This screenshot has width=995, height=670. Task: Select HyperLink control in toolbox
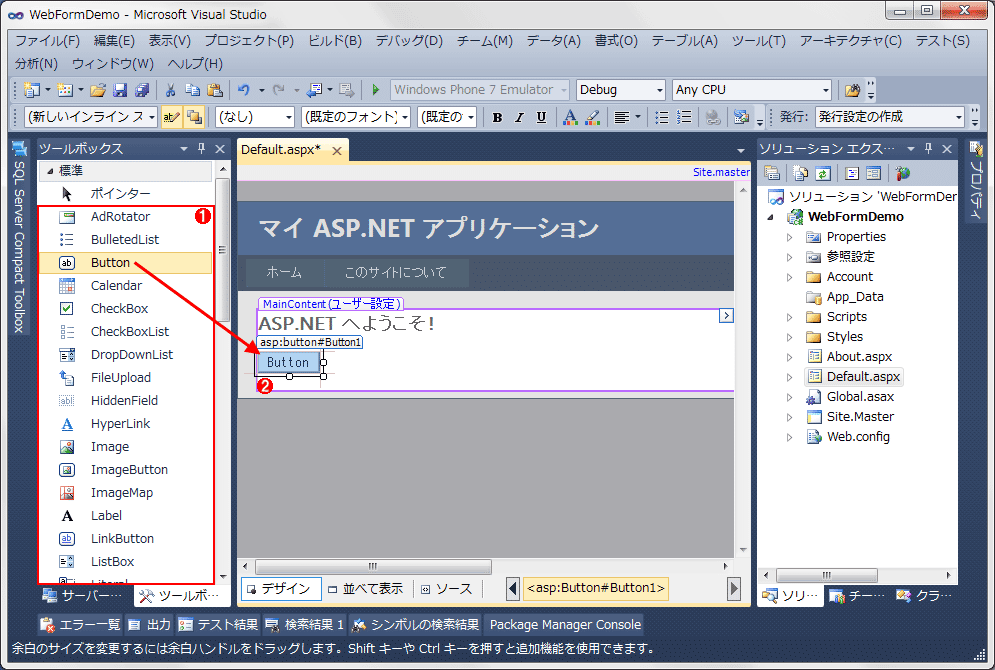[x=125, y=424]
